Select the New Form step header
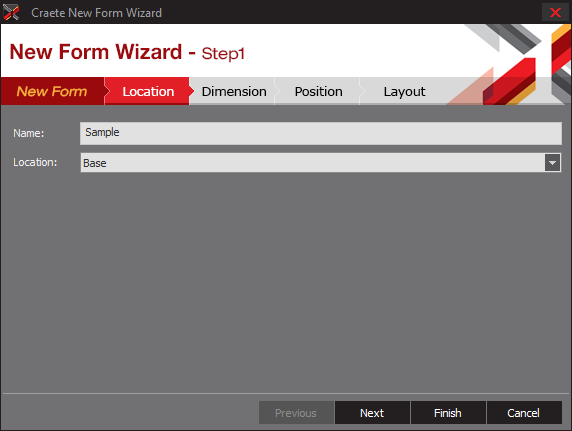This screenshot has width=572, height=431. [x=52, y=91]
